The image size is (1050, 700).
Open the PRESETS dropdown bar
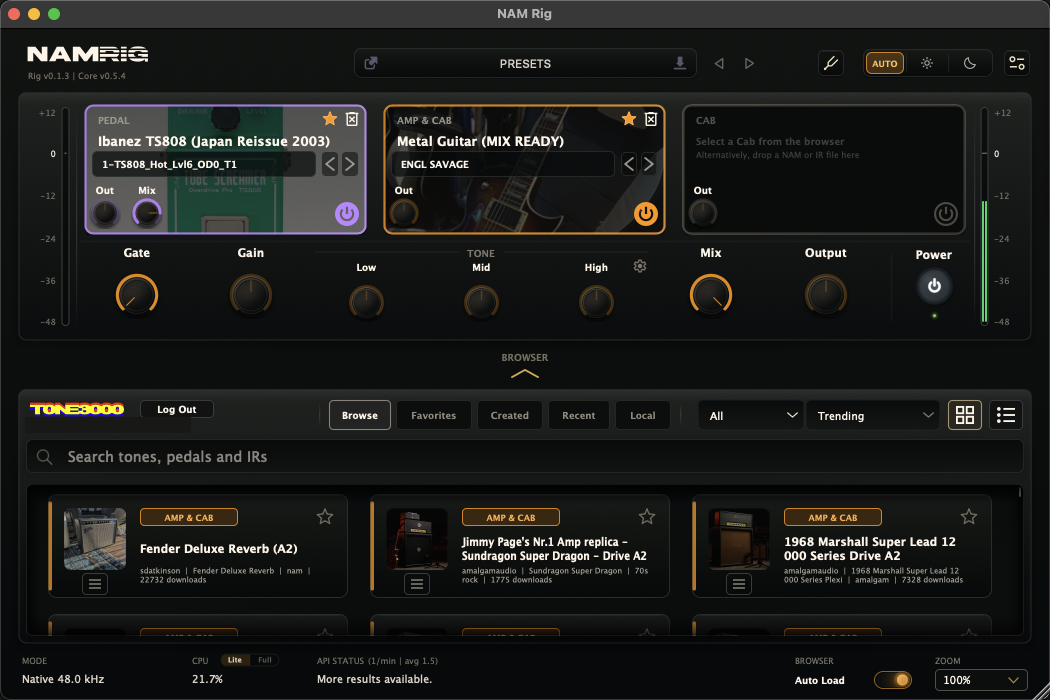click(x=525, y=64)
